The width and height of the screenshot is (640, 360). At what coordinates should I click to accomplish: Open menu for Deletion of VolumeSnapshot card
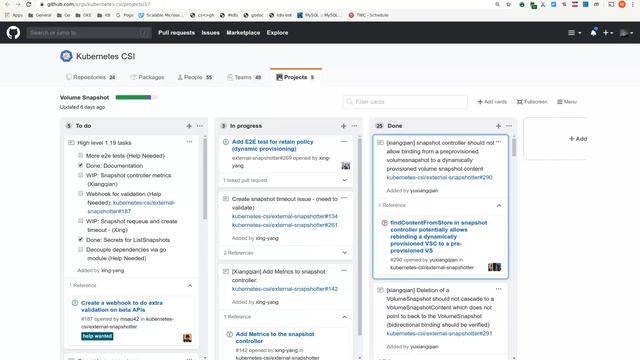point(499,289)
